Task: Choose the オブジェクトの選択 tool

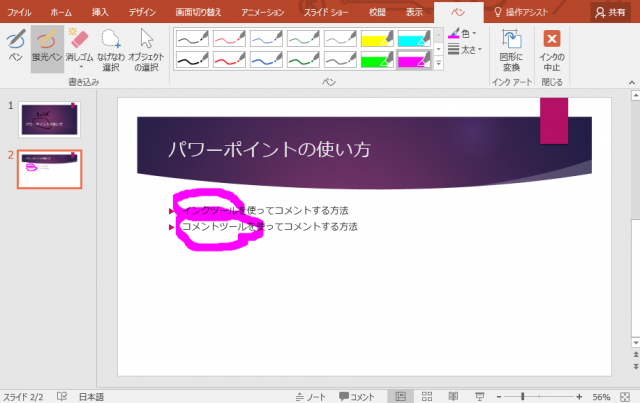Action: pos(146,47)
